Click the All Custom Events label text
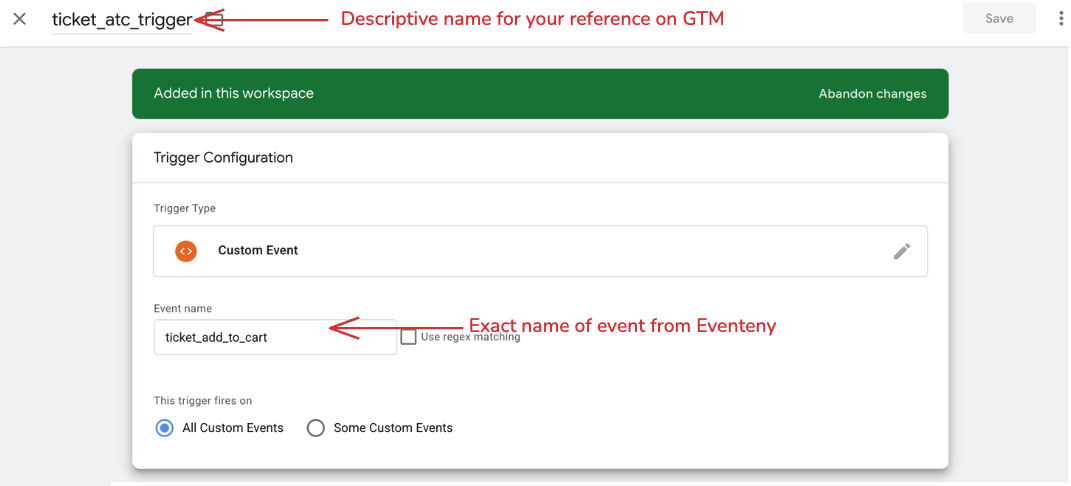This screenshot has width=1071, height=486. click(233, 428)
